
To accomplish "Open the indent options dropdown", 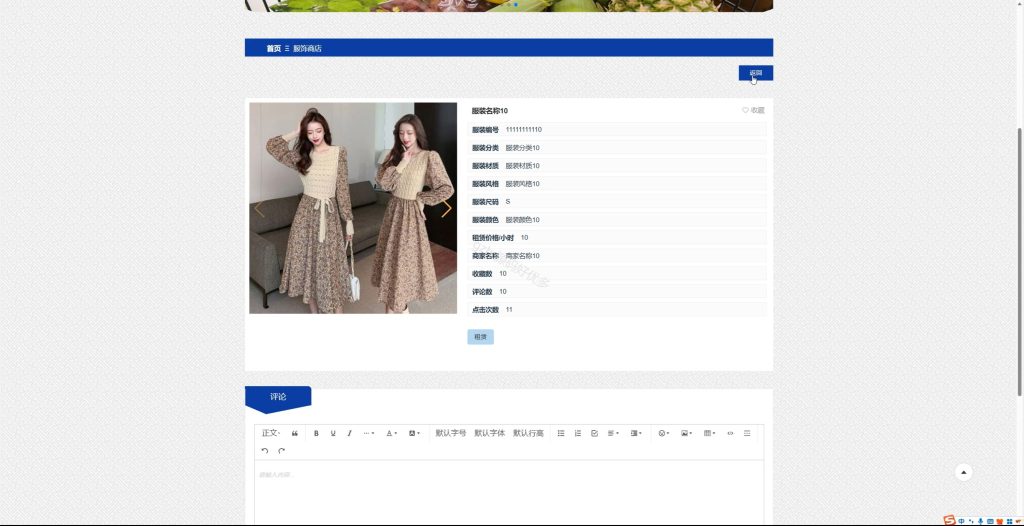I will 636,433.
